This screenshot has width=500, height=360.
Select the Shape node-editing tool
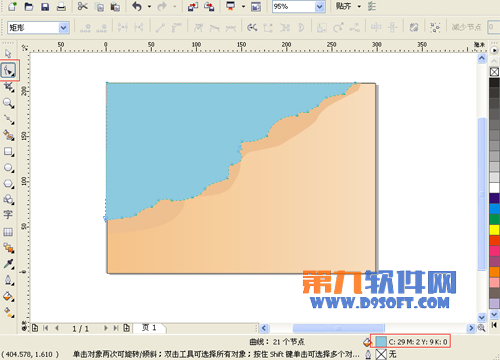[9, 70]
